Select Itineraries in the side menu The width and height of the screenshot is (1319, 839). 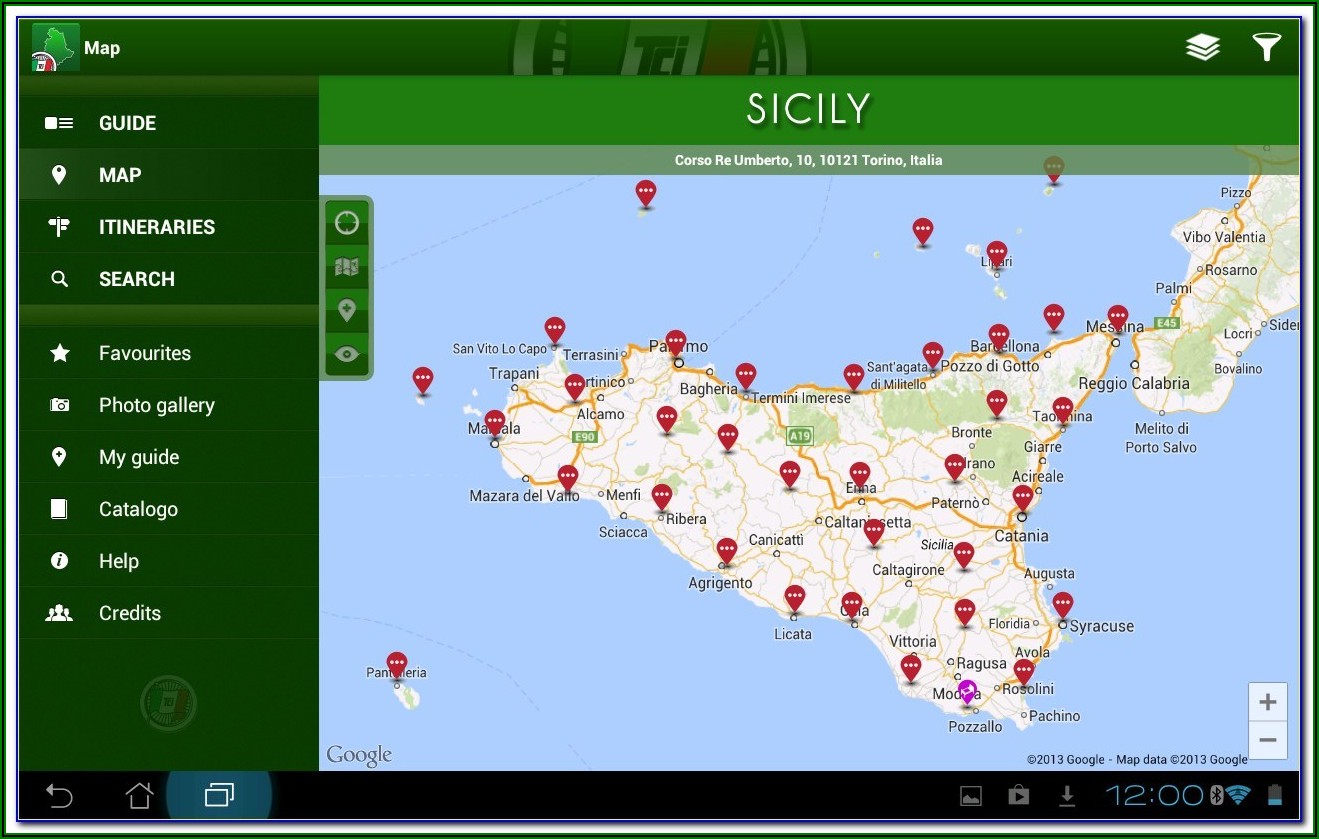[156, 227]
